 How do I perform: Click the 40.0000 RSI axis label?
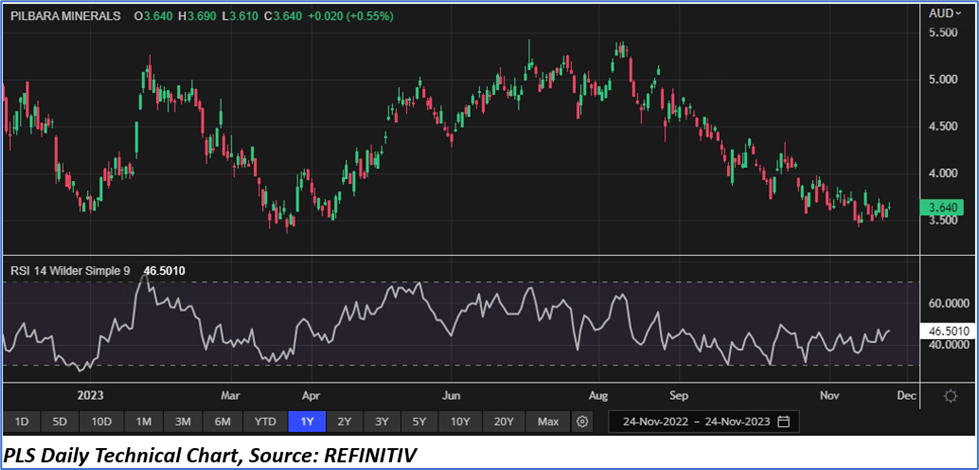tap(950, 345)
